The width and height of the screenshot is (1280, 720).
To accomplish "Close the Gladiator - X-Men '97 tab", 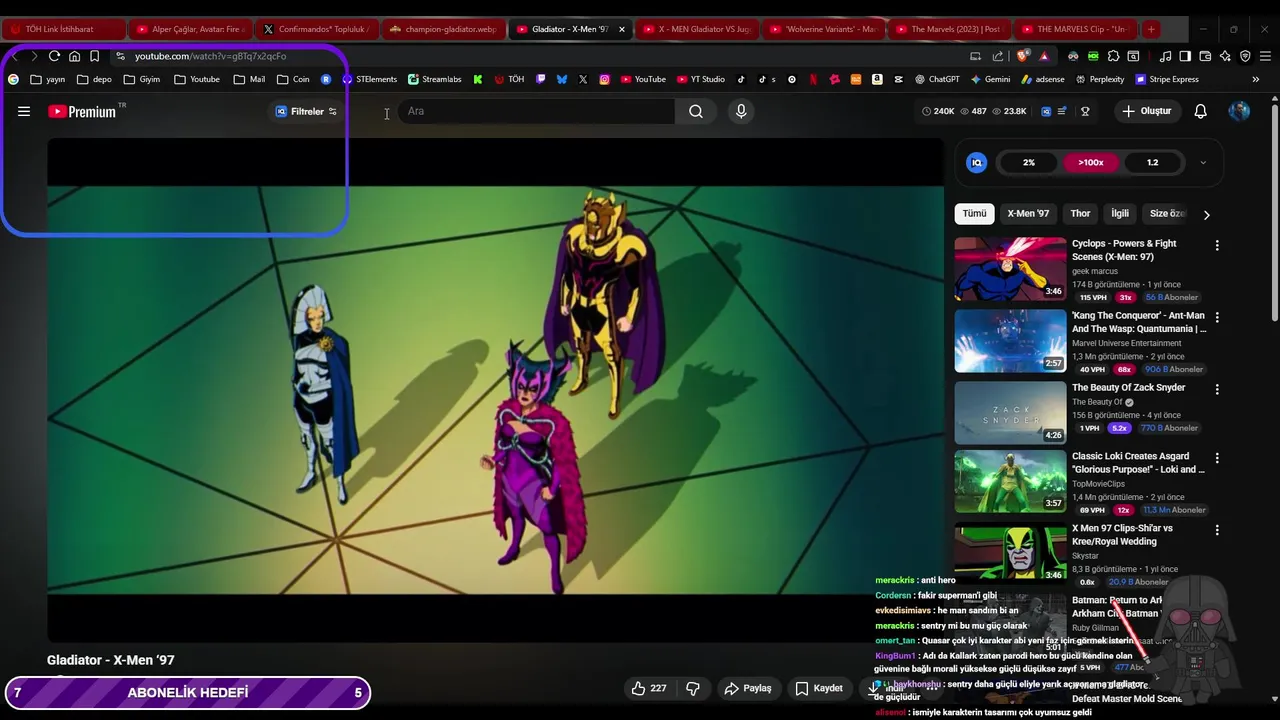I will click(x=621, y=29).
